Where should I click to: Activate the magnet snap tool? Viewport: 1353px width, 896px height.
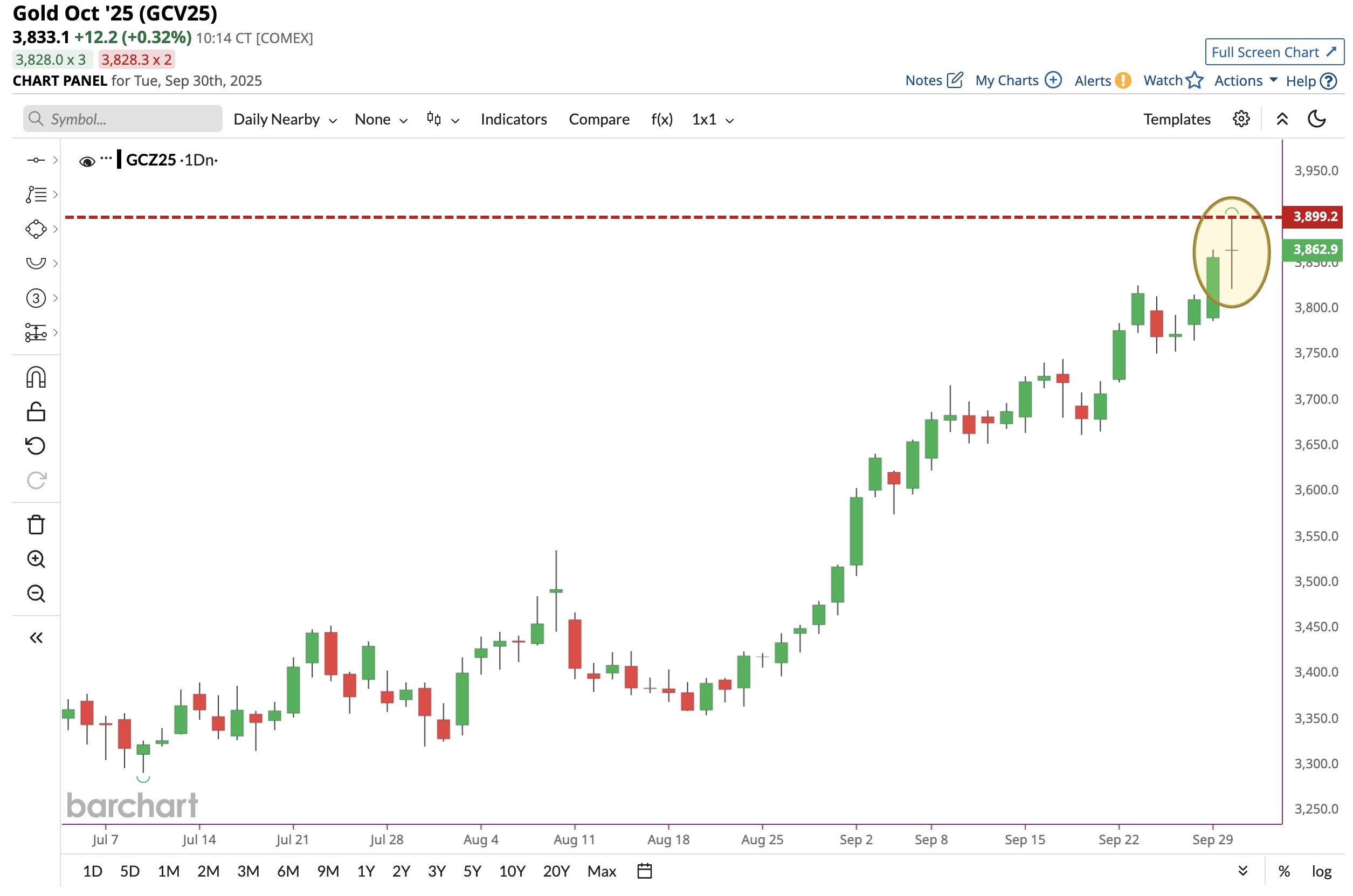click(36, 378)
